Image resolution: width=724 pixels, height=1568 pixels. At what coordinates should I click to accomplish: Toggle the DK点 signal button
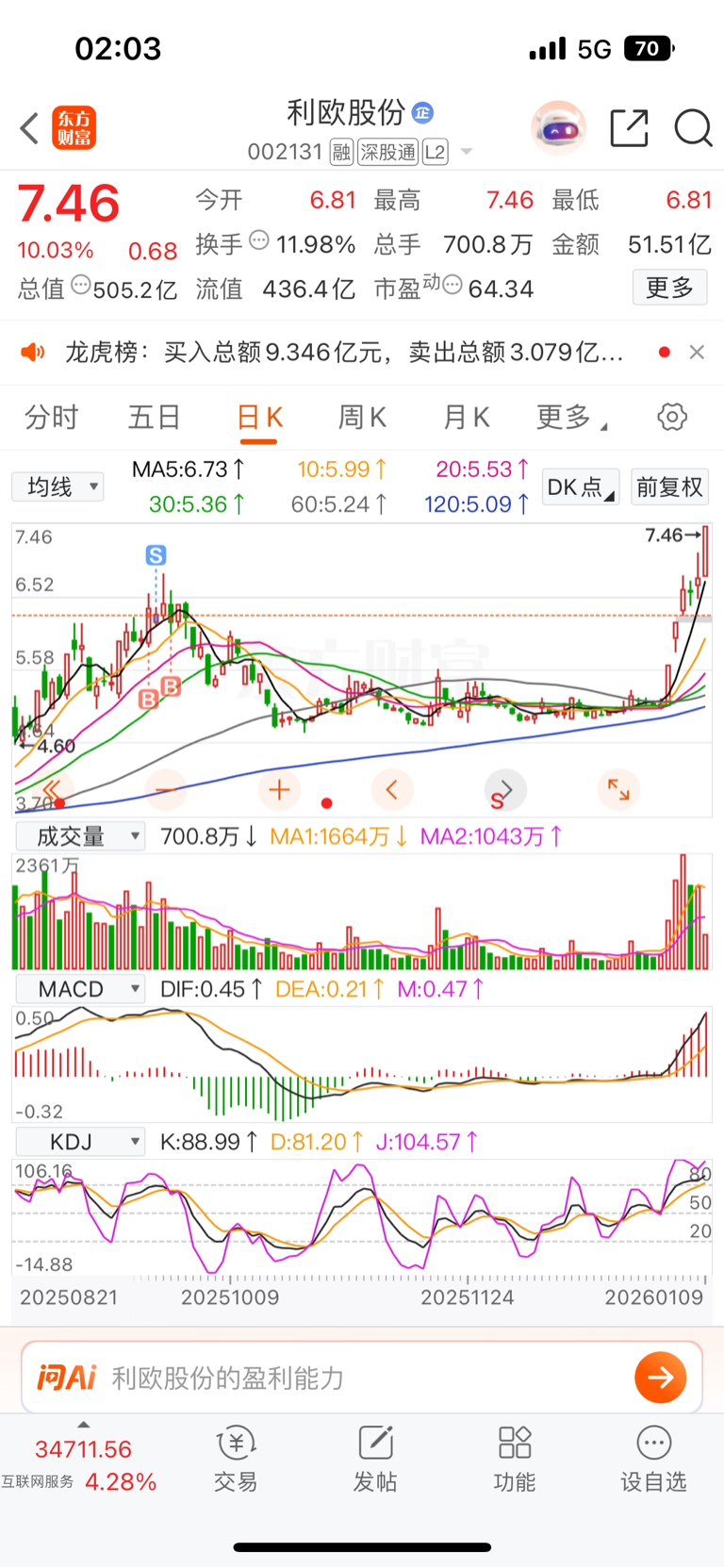pos(581,487)
